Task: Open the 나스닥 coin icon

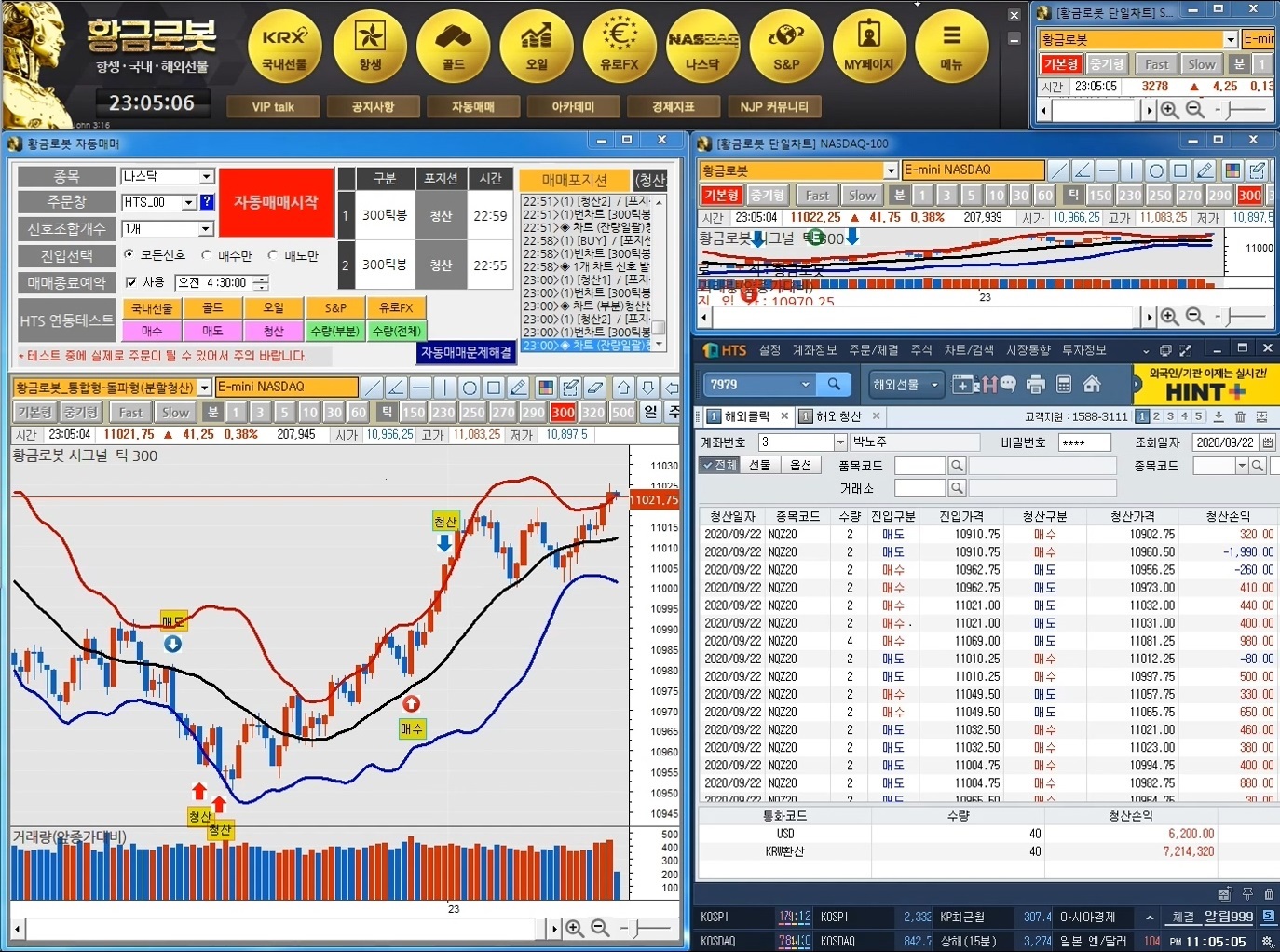Action: click(x=703, y=47)
